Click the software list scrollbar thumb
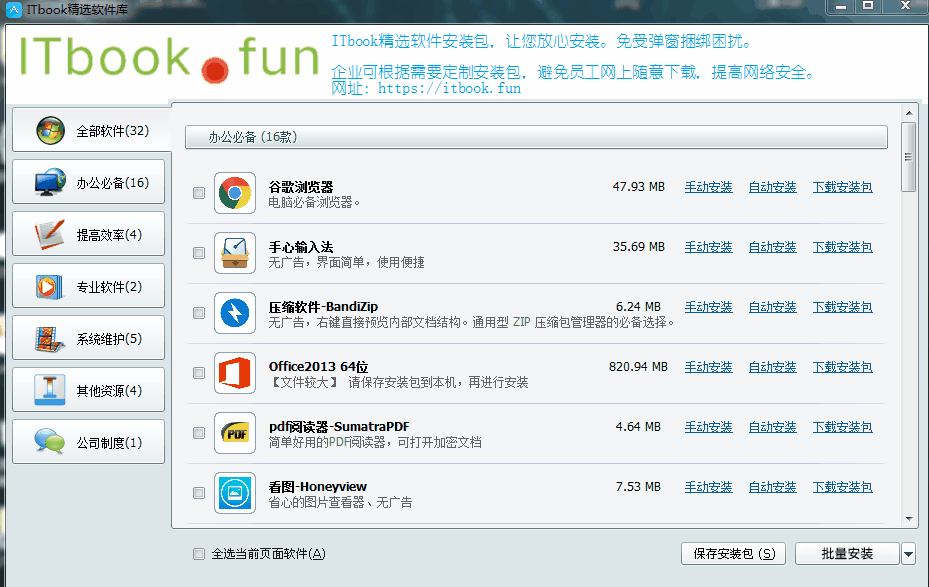Screen dimensions: 929x587 pos(908,157)
